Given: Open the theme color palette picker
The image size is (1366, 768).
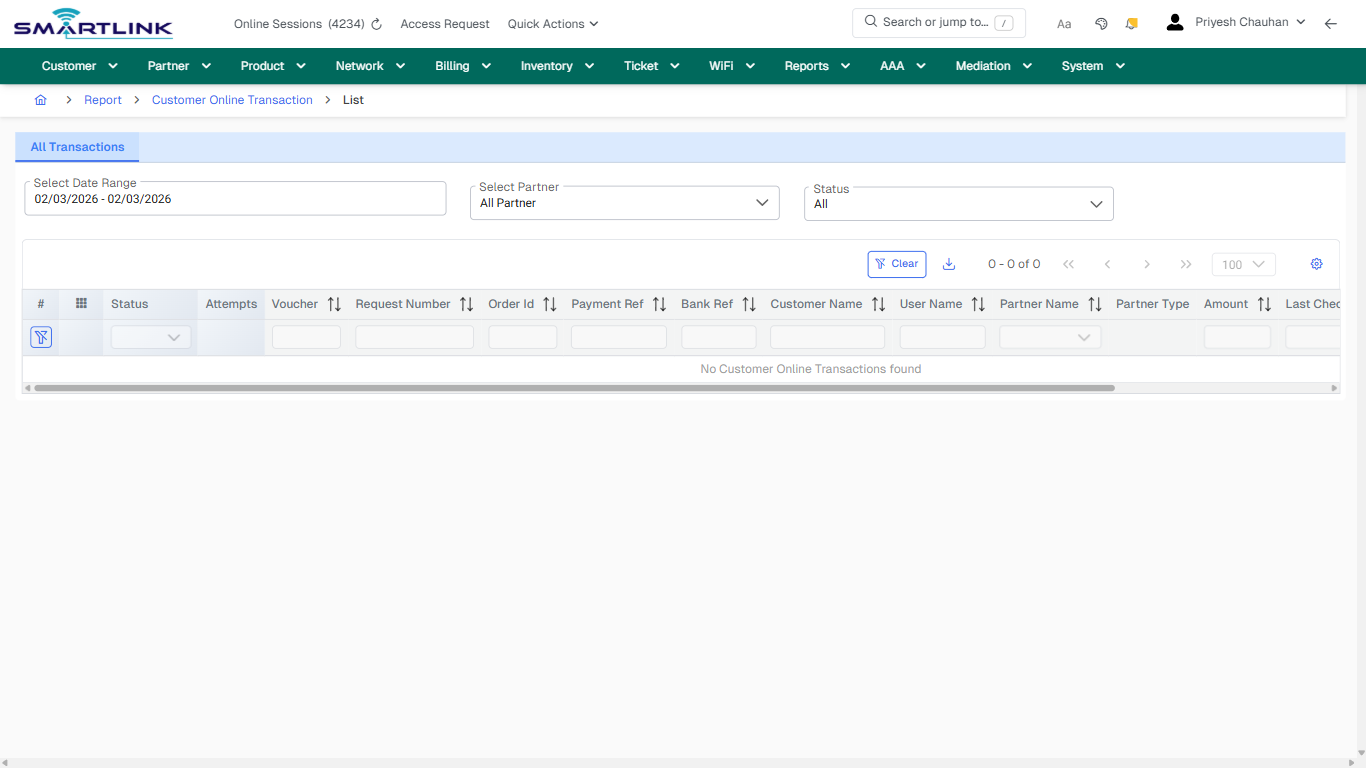Looking at the screenshot, I should (1101, 23).
